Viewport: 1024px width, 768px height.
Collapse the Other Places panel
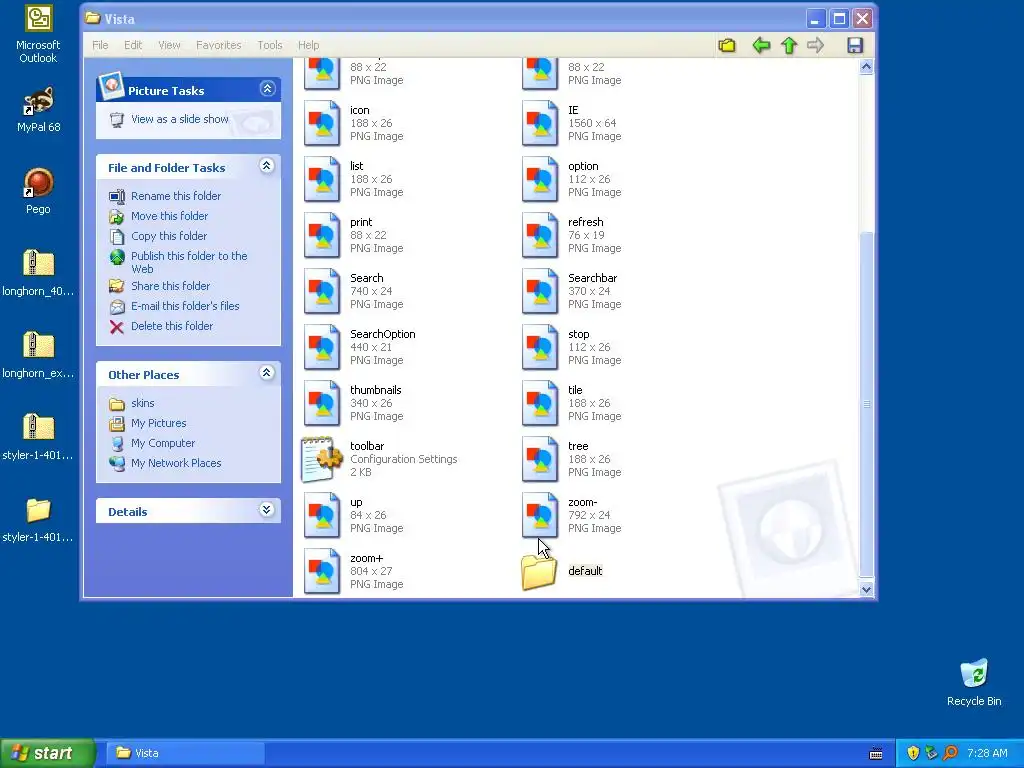pos(266,373)
